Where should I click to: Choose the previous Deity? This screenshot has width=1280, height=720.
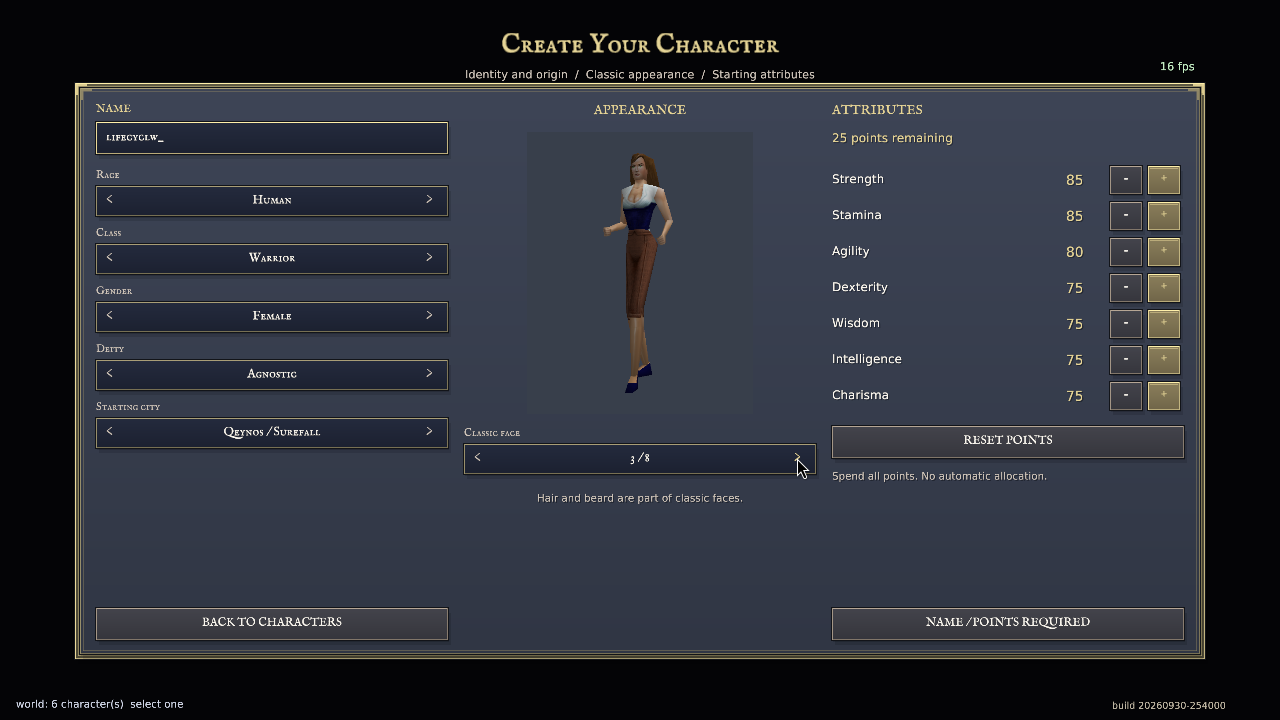click(110, 374)
